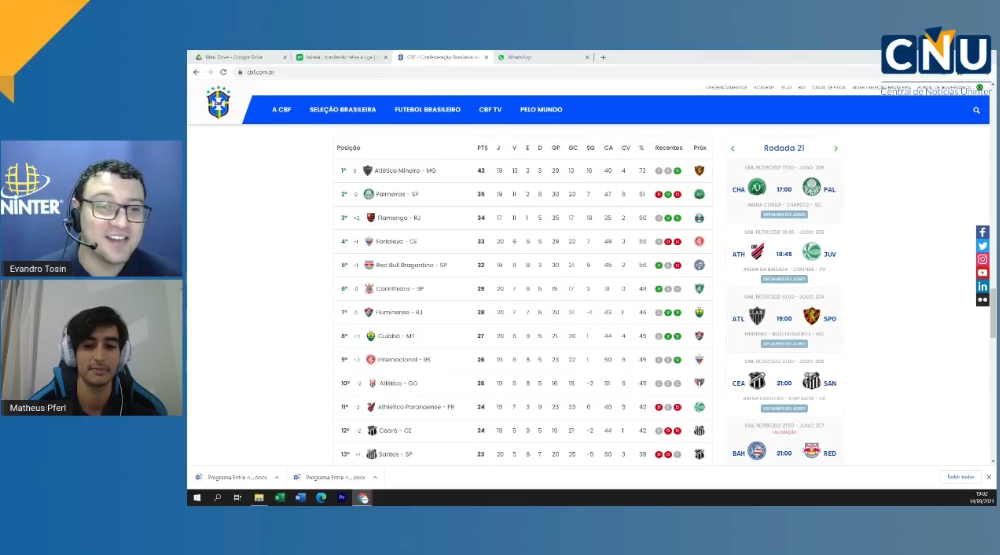The height and width of the screenshot is (555, 1000).
Task: Open CBF's YouTube channel icon
Action: coord(983,273)
